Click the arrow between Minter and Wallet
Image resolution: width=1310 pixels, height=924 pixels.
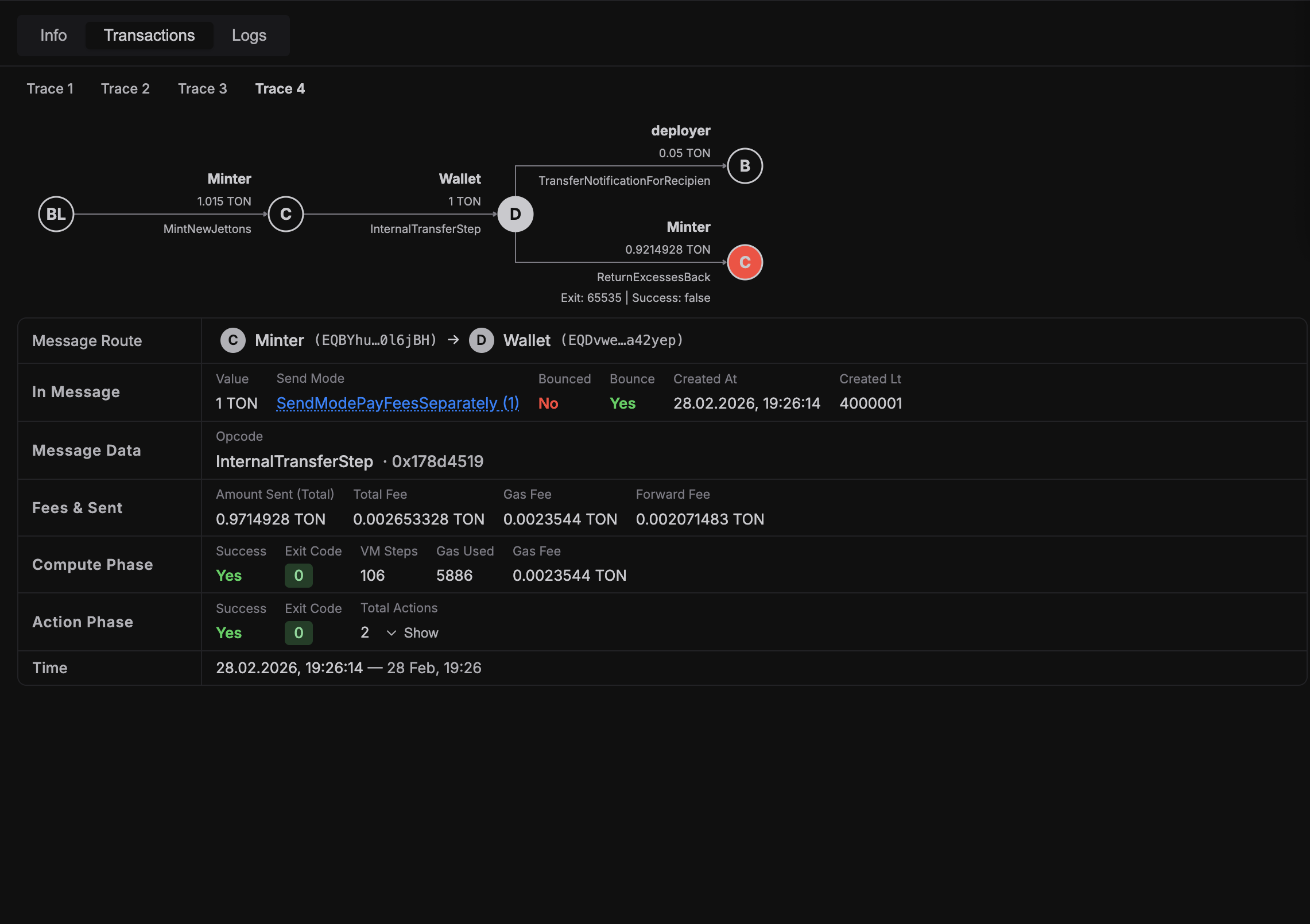452,340
